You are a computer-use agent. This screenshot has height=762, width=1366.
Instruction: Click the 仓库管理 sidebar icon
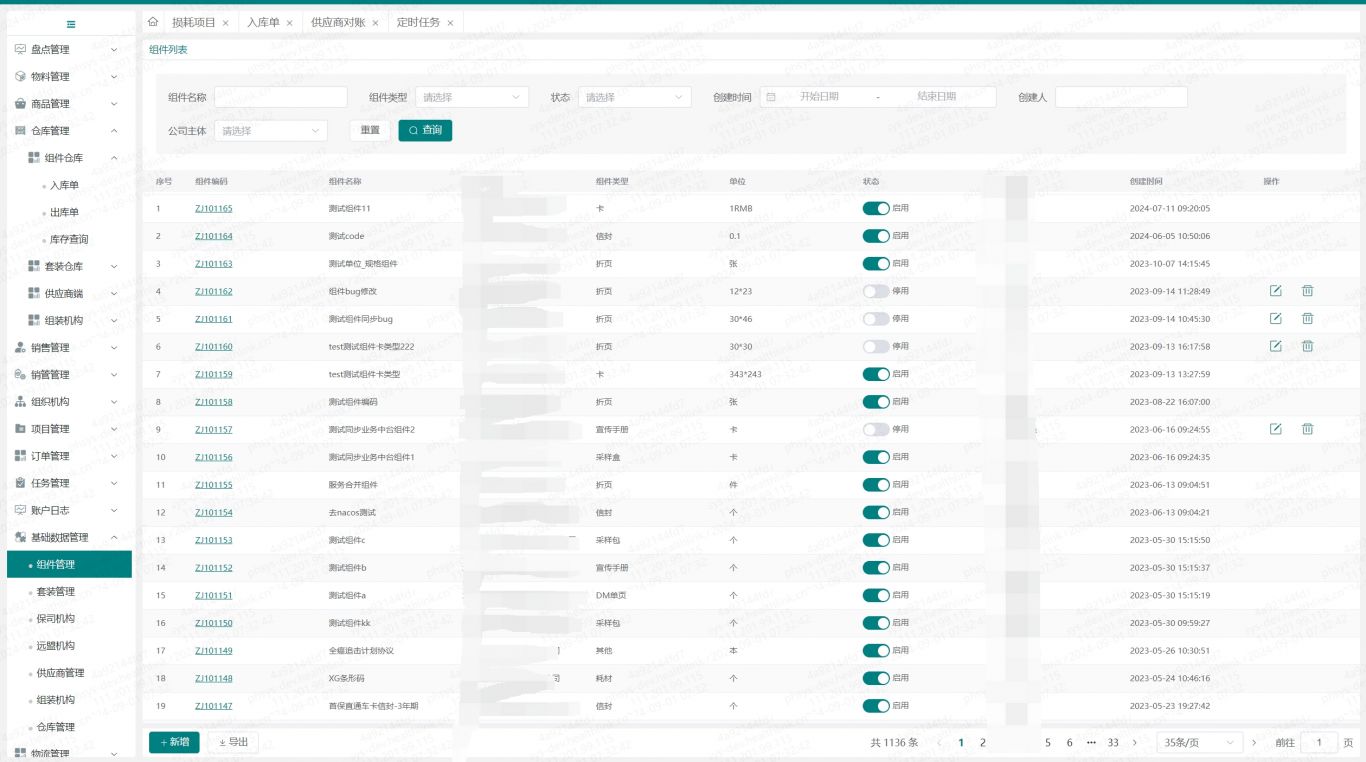pyautogui.click(x=21, y=130)
